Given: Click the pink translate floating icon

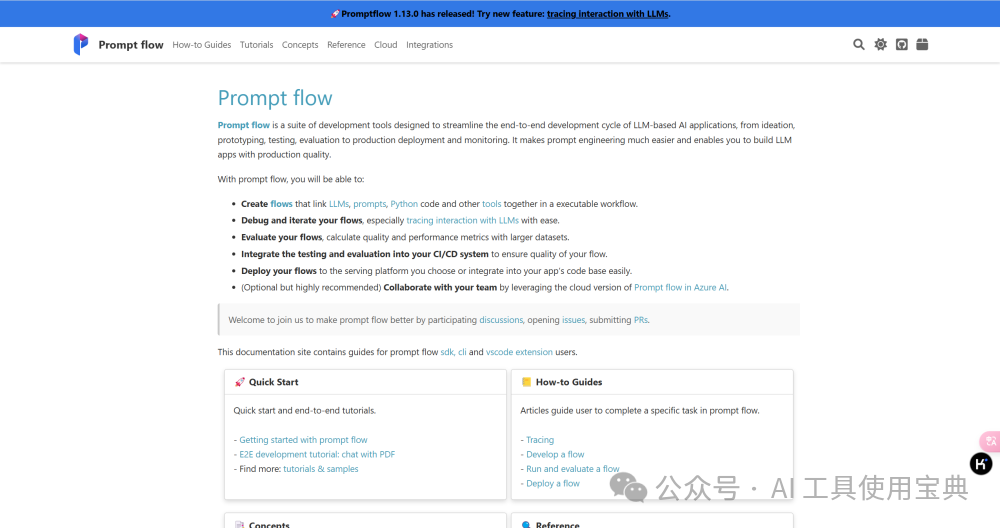Looking at the screenshot, I should pos(989,440).
